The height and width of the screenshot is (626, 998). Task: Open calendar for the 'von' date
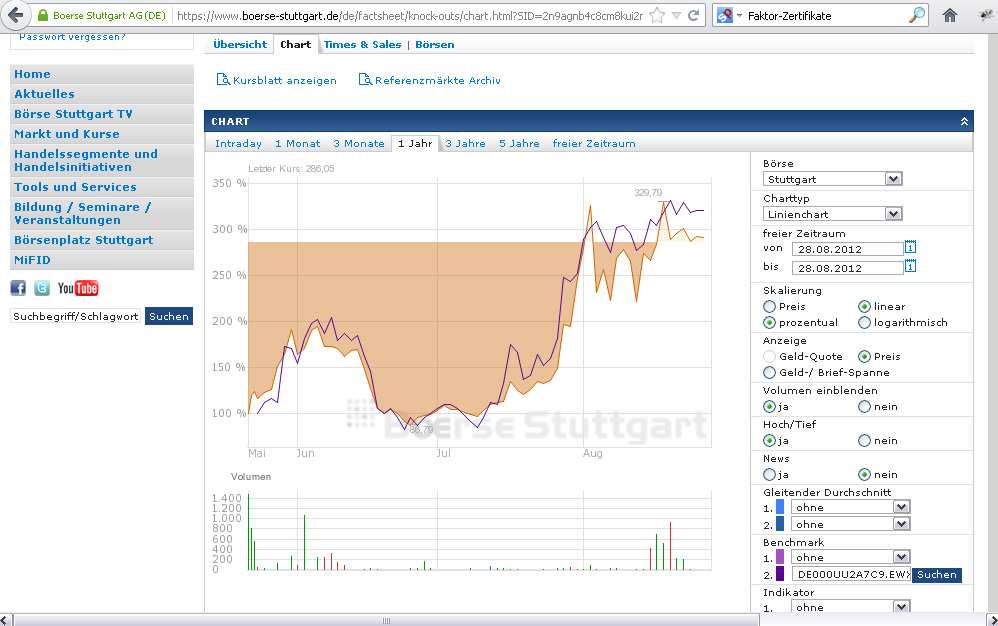[910, 247]
